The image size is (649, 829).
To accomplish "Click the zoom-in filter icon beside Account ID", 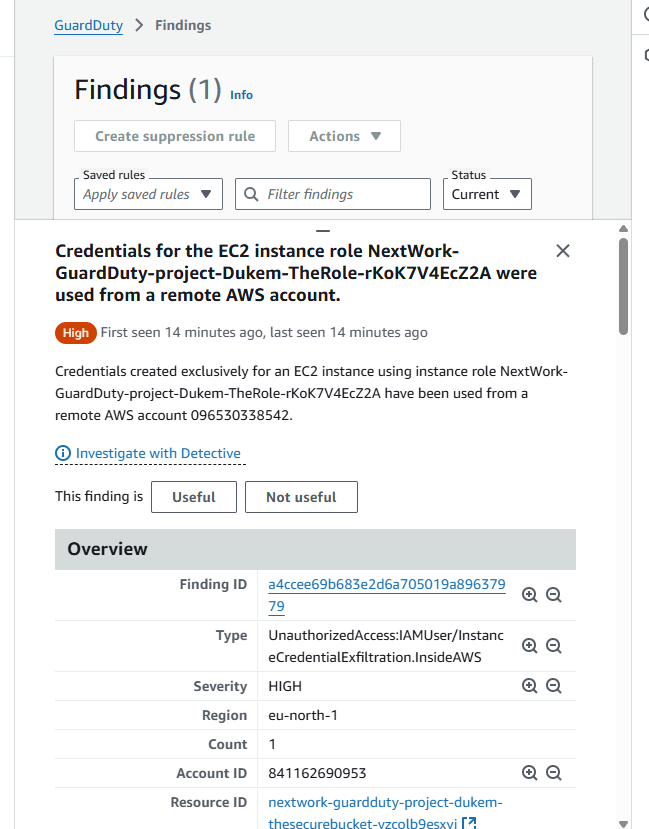I will [x=529, y=772].
